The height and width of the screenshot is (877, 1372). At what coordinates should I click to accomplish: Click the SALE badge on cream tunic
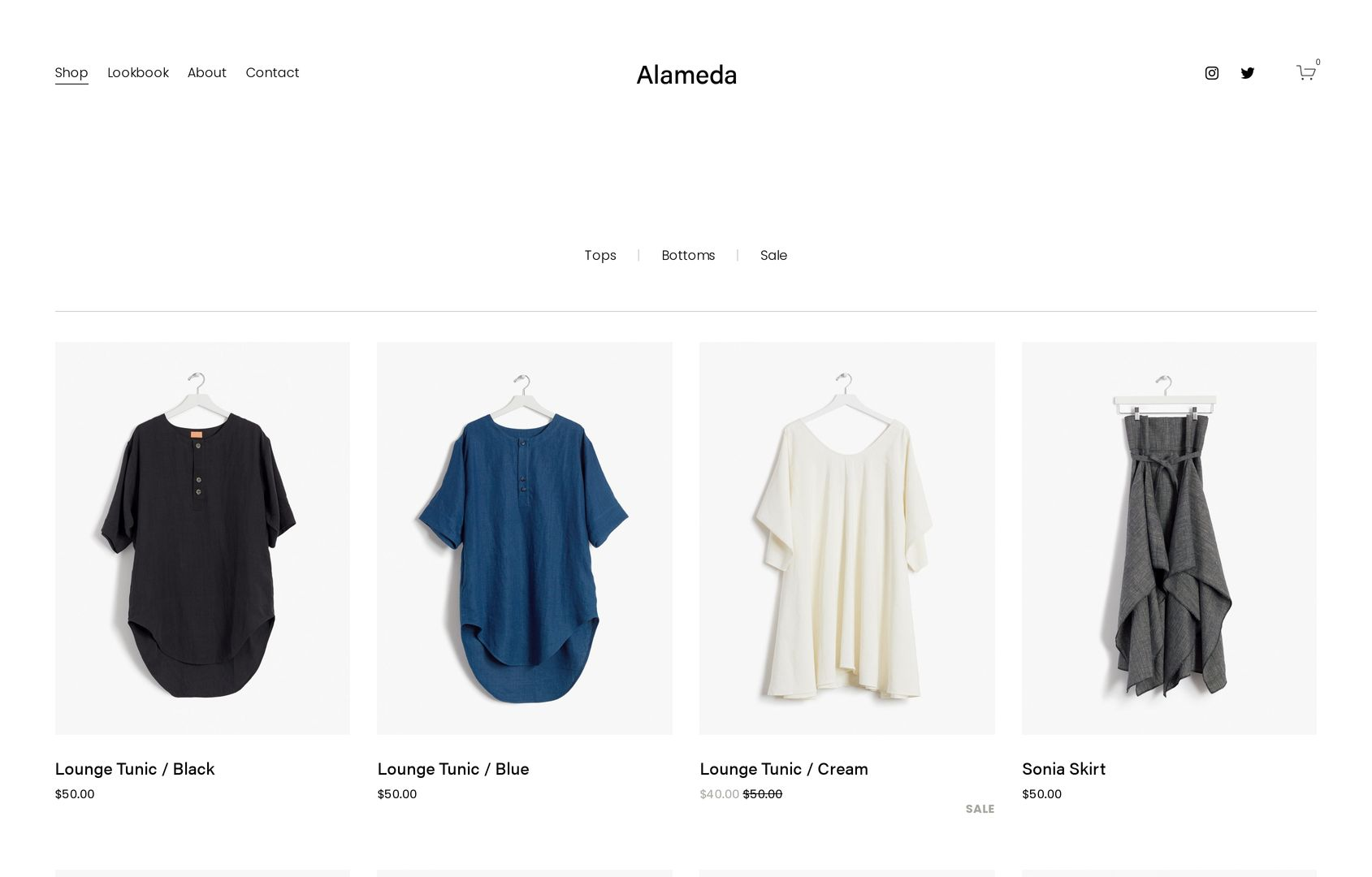(980, 809)
